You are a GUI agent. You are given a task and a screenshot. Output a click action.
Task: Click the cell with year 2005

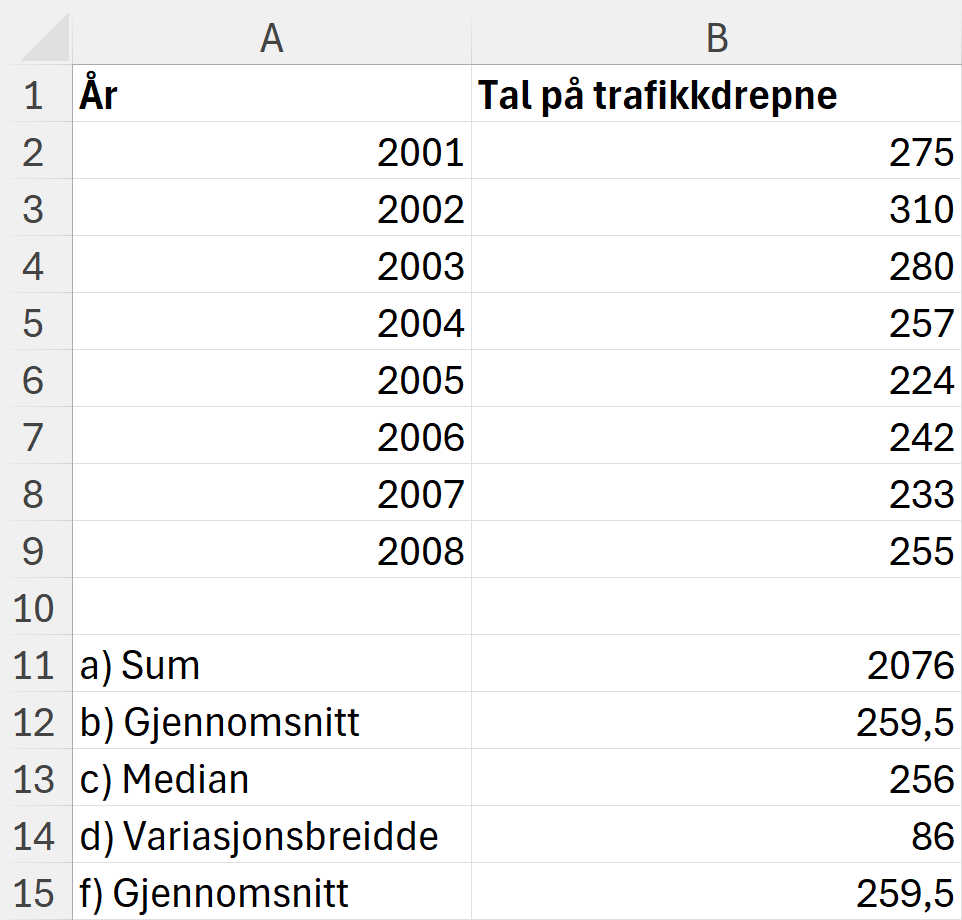[x=270, y=380]
